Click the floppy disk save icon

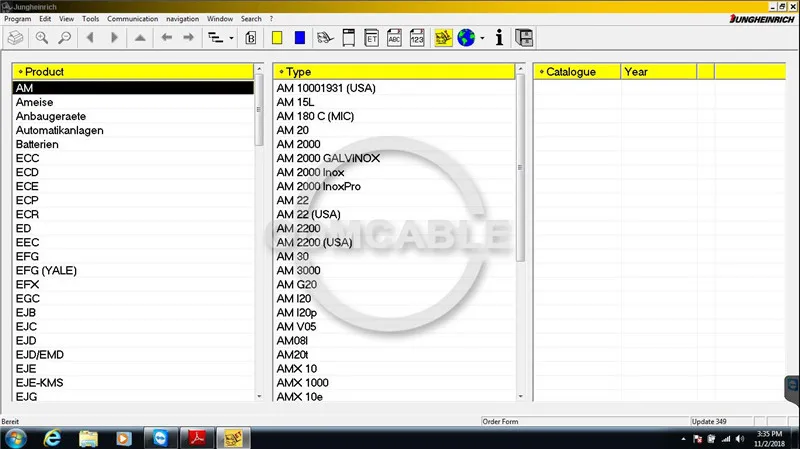coord(524,38)
